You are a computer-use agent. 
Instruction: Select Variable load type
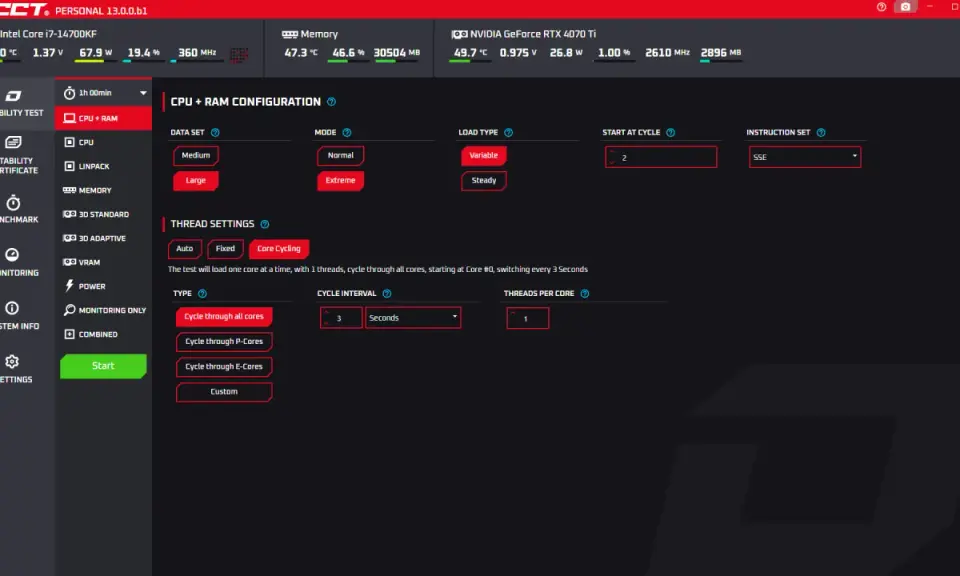(484, 155)
